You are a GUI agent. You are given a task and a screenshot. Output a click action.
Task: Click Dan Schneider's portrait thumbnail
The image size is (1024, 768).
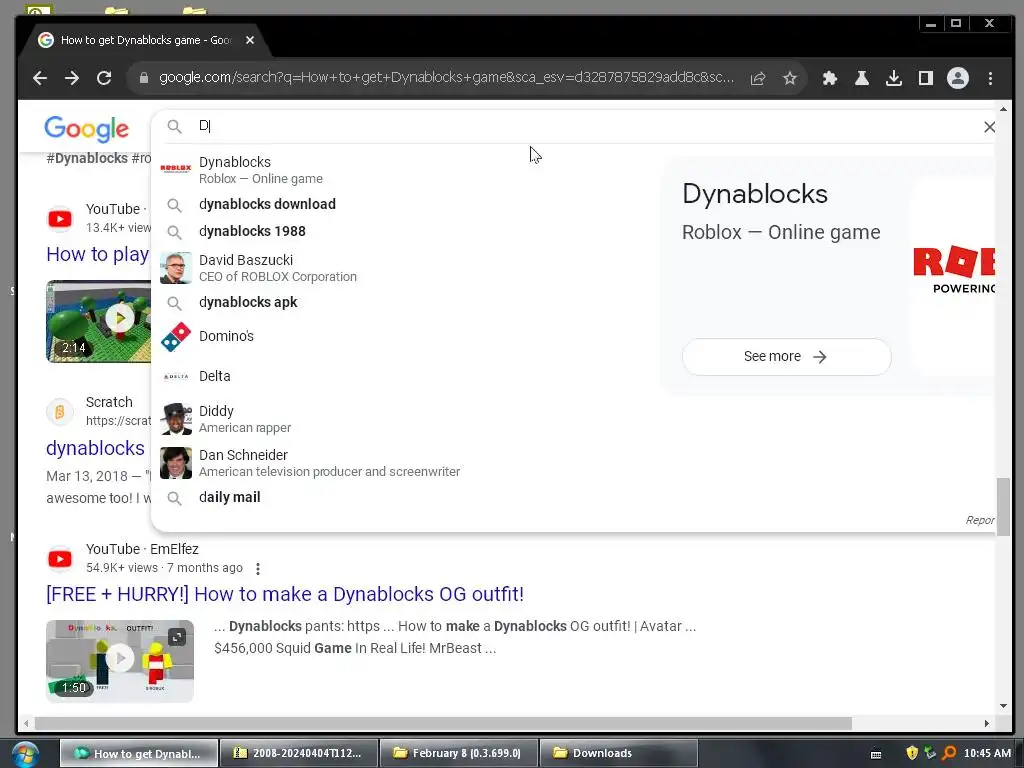click(176, 463)
